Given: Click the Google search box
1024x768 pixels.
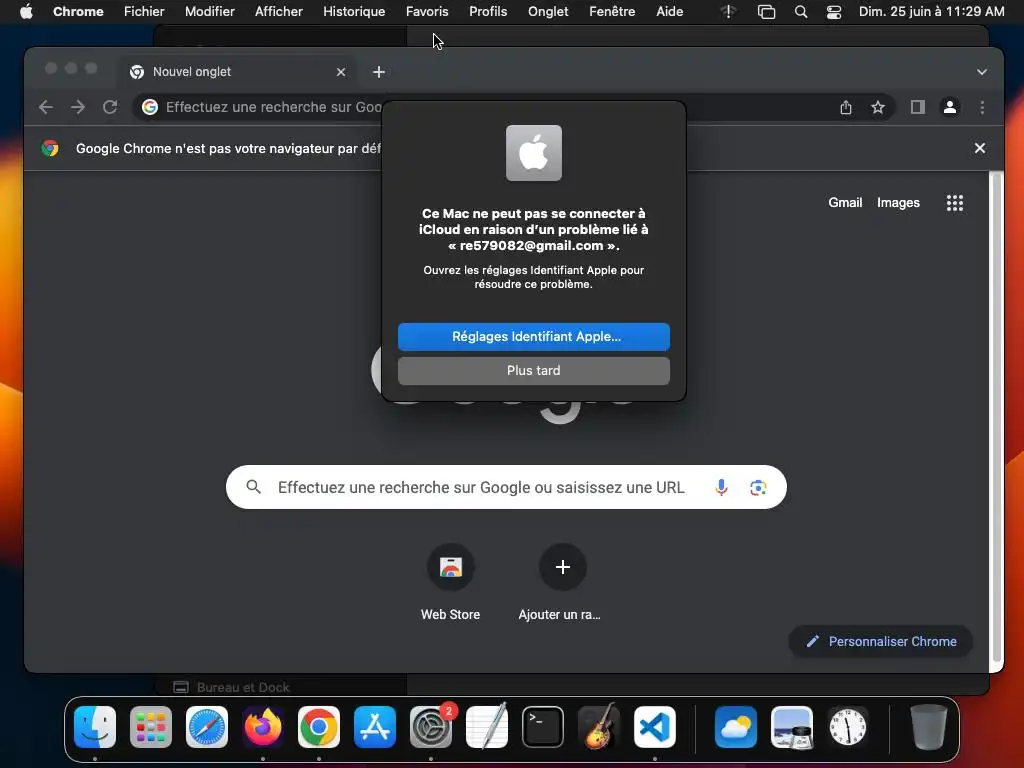Looking at the screenshot, I should click(506, 487).
